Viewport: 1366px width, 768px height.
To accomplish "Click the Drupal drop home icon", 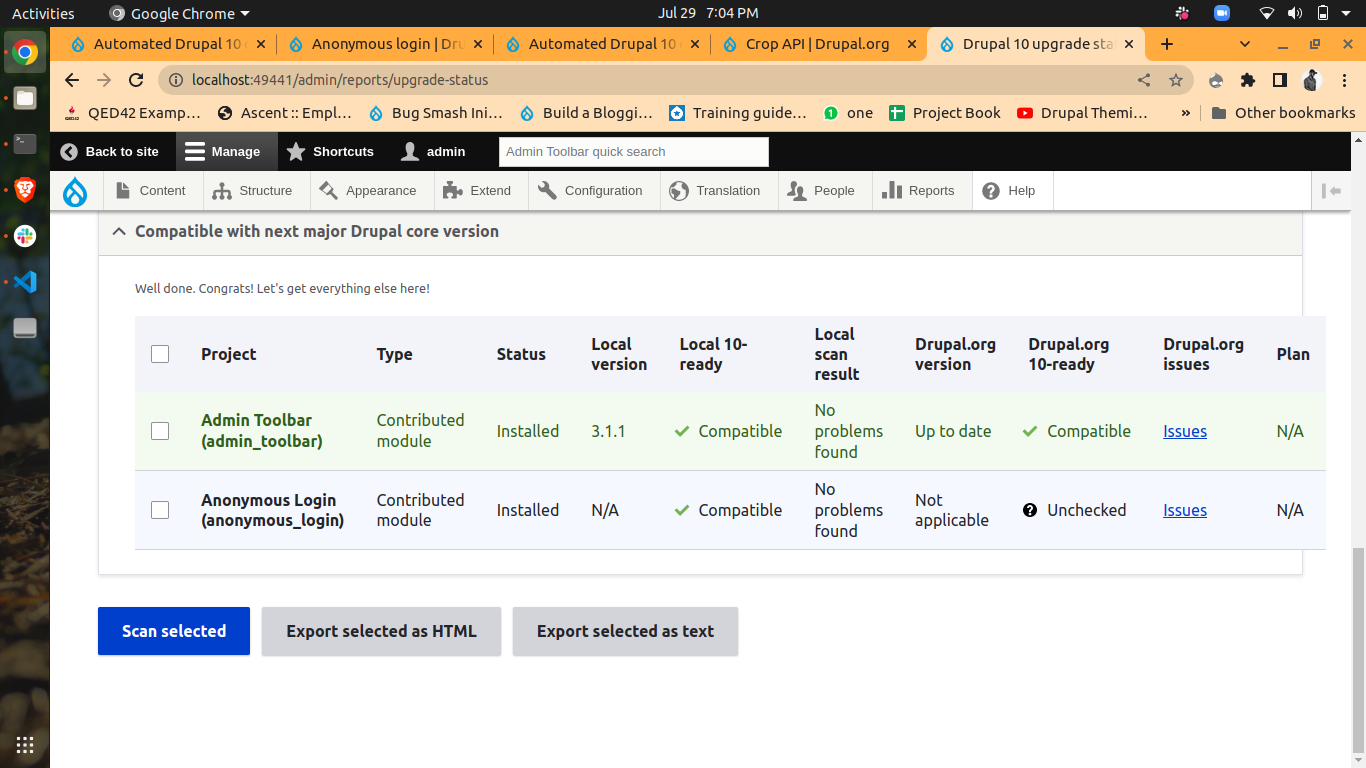I will pyautogui.click(x=75, y=191).
